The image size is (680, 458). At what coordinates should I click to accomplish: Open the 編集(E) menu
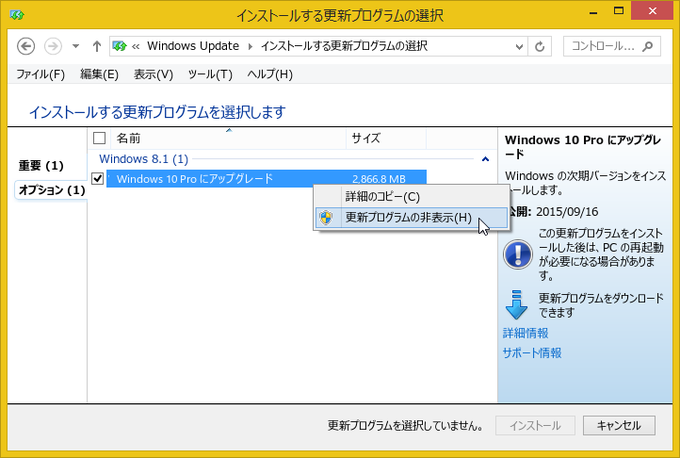(99, 74)
